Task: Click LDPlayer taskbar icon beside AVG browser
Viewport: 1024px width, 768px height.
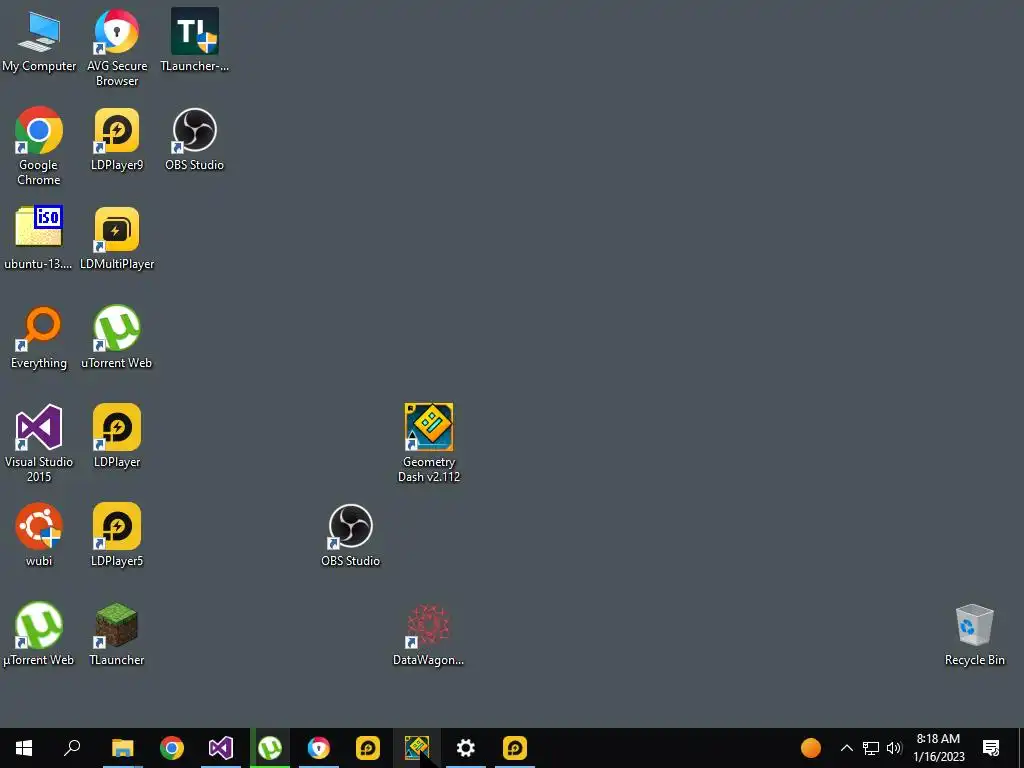Action: (368, 748)
